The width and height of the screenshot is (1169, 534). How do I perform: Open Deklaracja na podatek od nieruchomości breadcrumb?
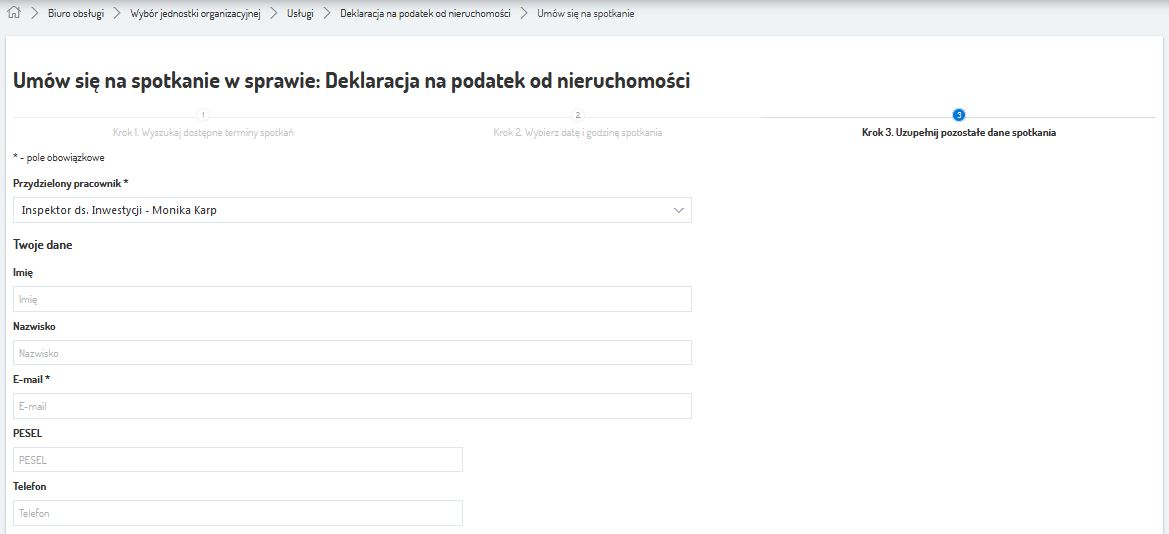coord(425,14)
